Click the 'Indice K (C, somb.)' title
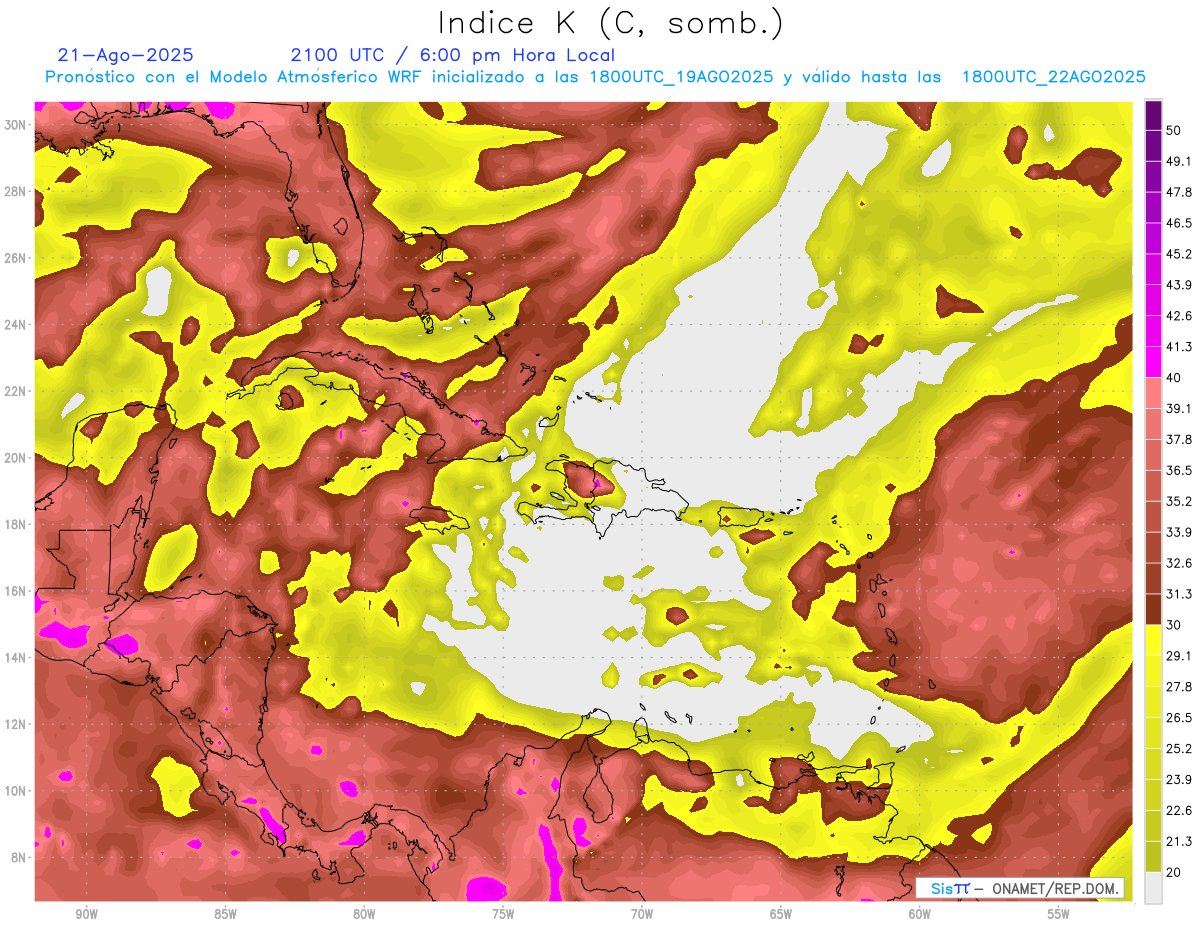Image resolution: width=1200 pixels, height=927 pixels. (x=610, y=22)
